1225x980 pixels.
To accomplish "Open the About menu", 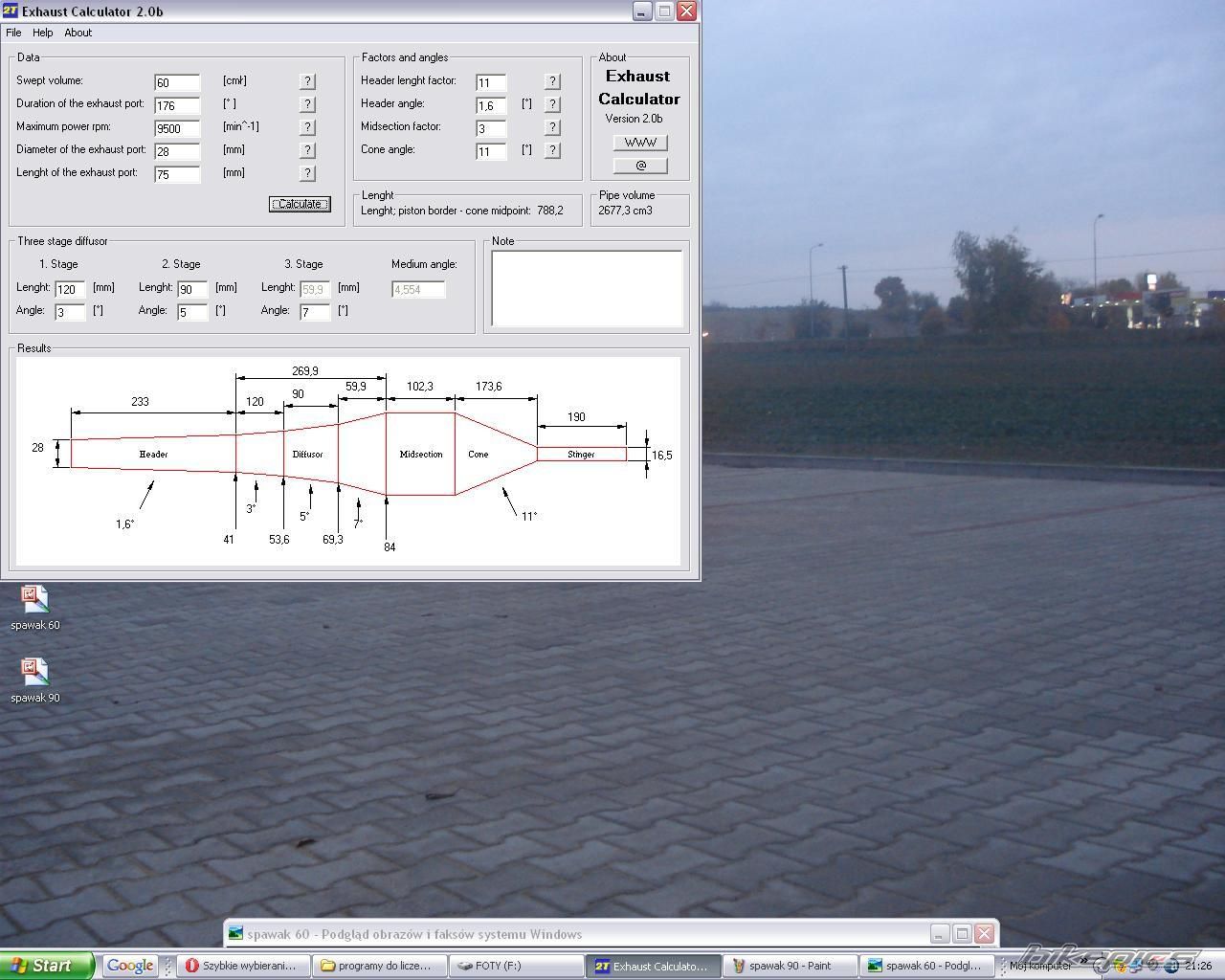I will point(78,33).
